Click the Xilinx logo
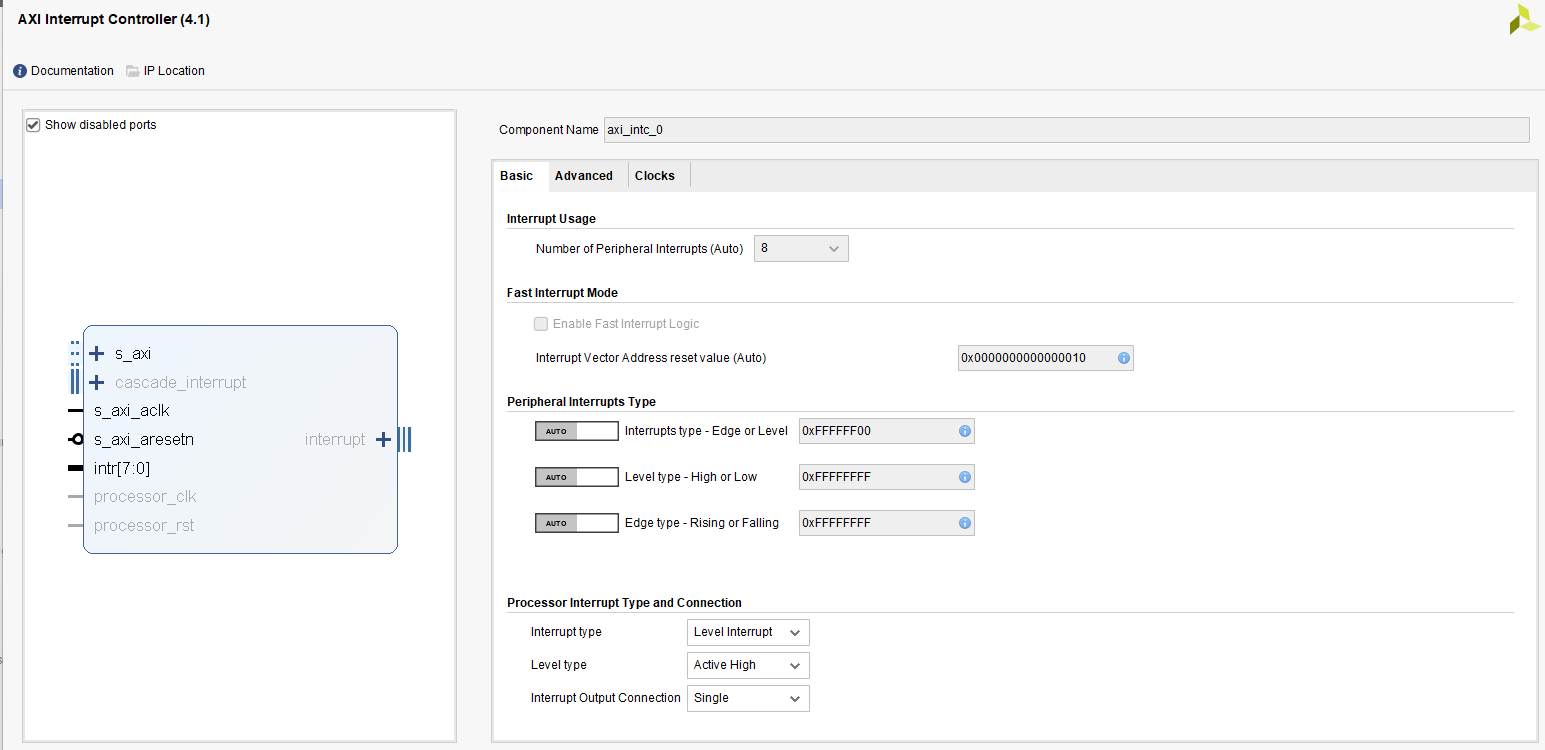This screenshot has height=750, width=1545. click(x=1523, y=19)
